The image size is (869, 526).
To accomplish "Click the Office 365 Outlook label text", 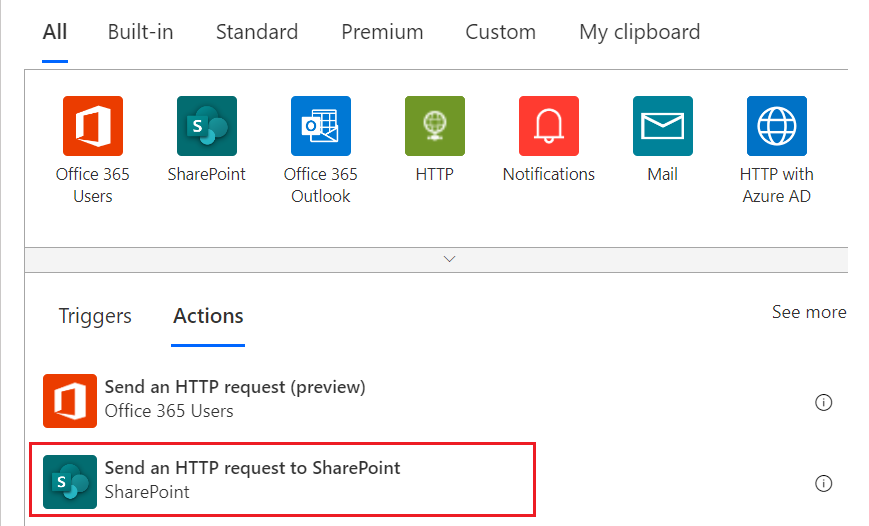I will tap(321, 185).
